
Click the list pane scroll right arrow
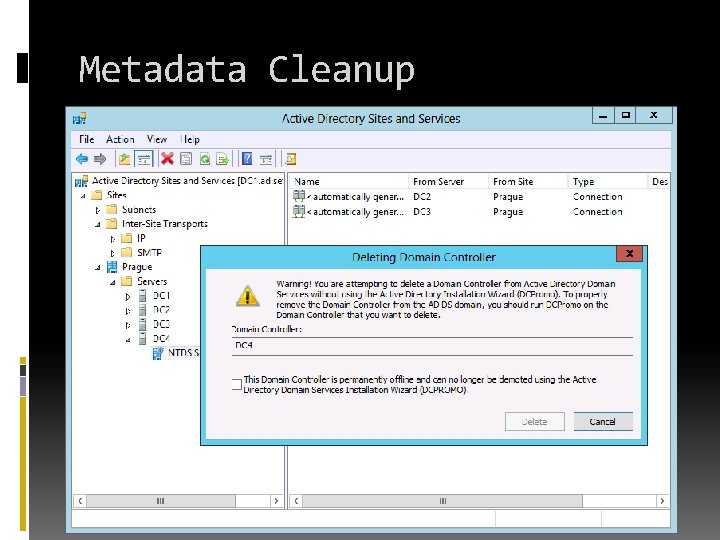point(662,501)
